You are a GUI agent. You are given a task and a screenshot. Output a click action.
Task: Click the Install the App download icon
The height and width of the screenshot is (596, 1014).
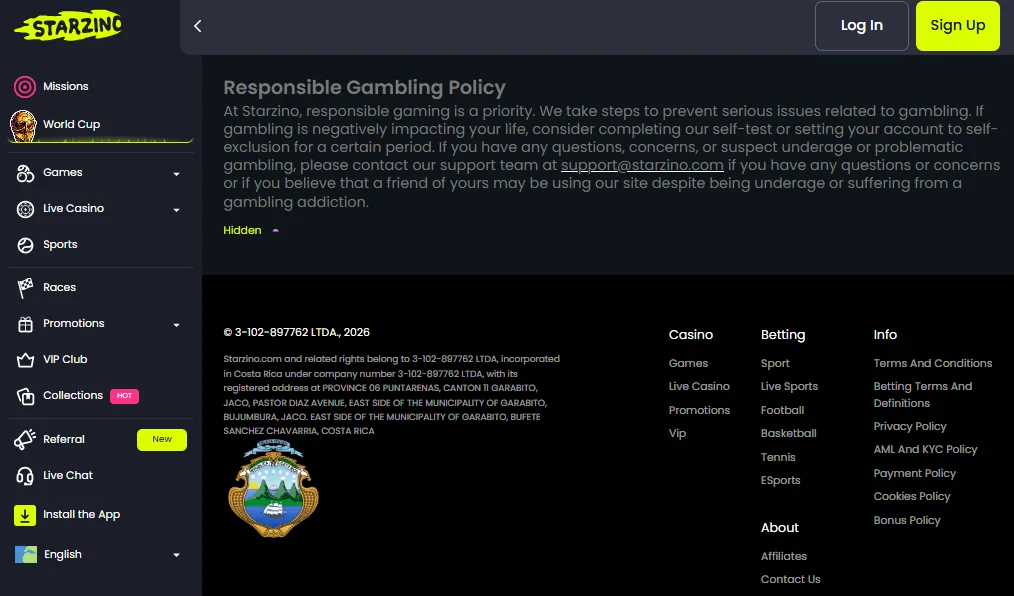pyautogui.click(x=25, y=515)
